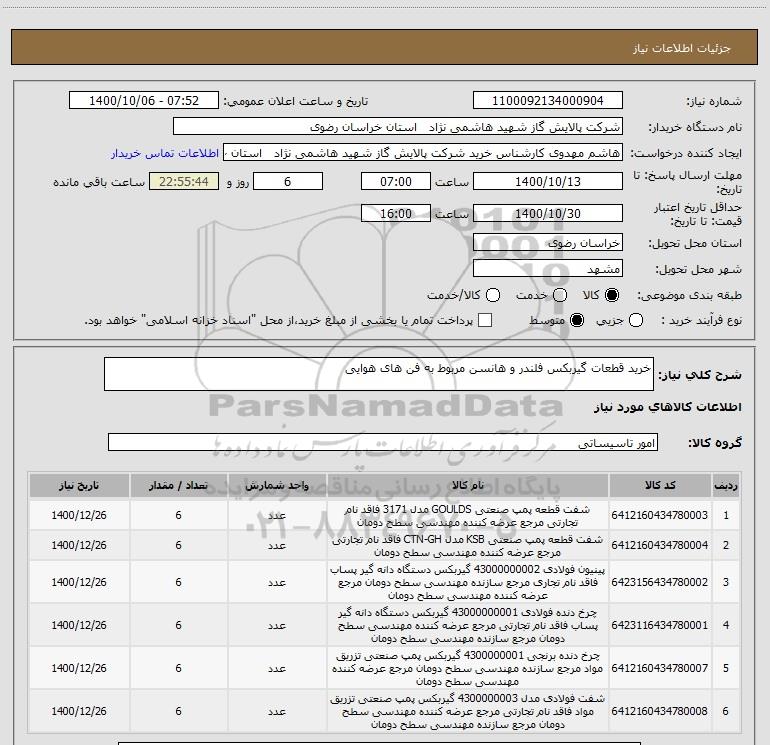
Task: Click the شماره نیاز field 1100092134000904
Action: pyautogui.click(x=547, y=102)
